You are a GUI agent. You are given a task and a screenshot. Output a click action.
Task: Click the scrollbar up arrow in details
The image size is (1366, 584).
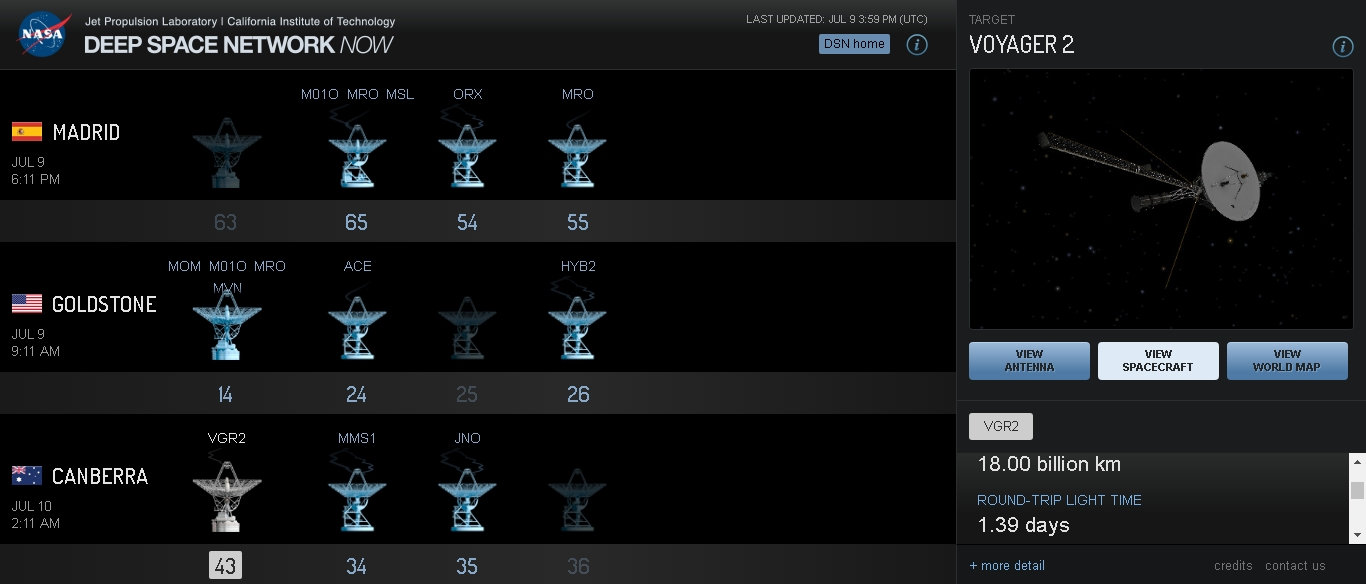point(1357,461)
